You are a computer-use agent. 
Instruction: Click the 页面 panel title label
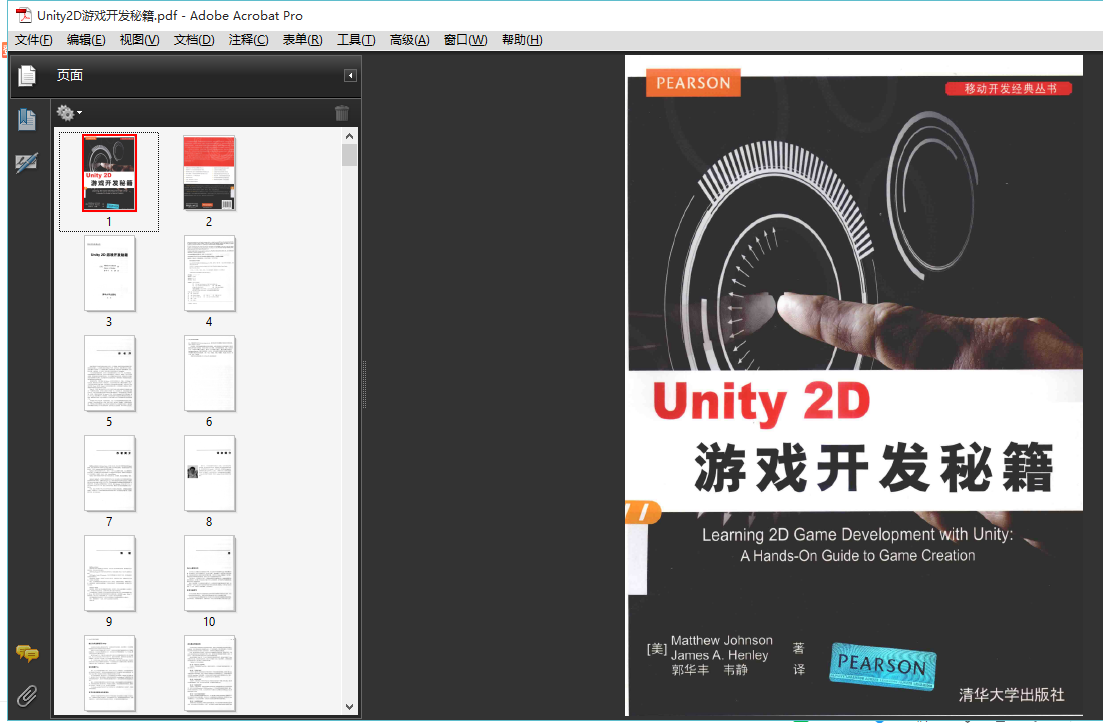tap(70, 75)
